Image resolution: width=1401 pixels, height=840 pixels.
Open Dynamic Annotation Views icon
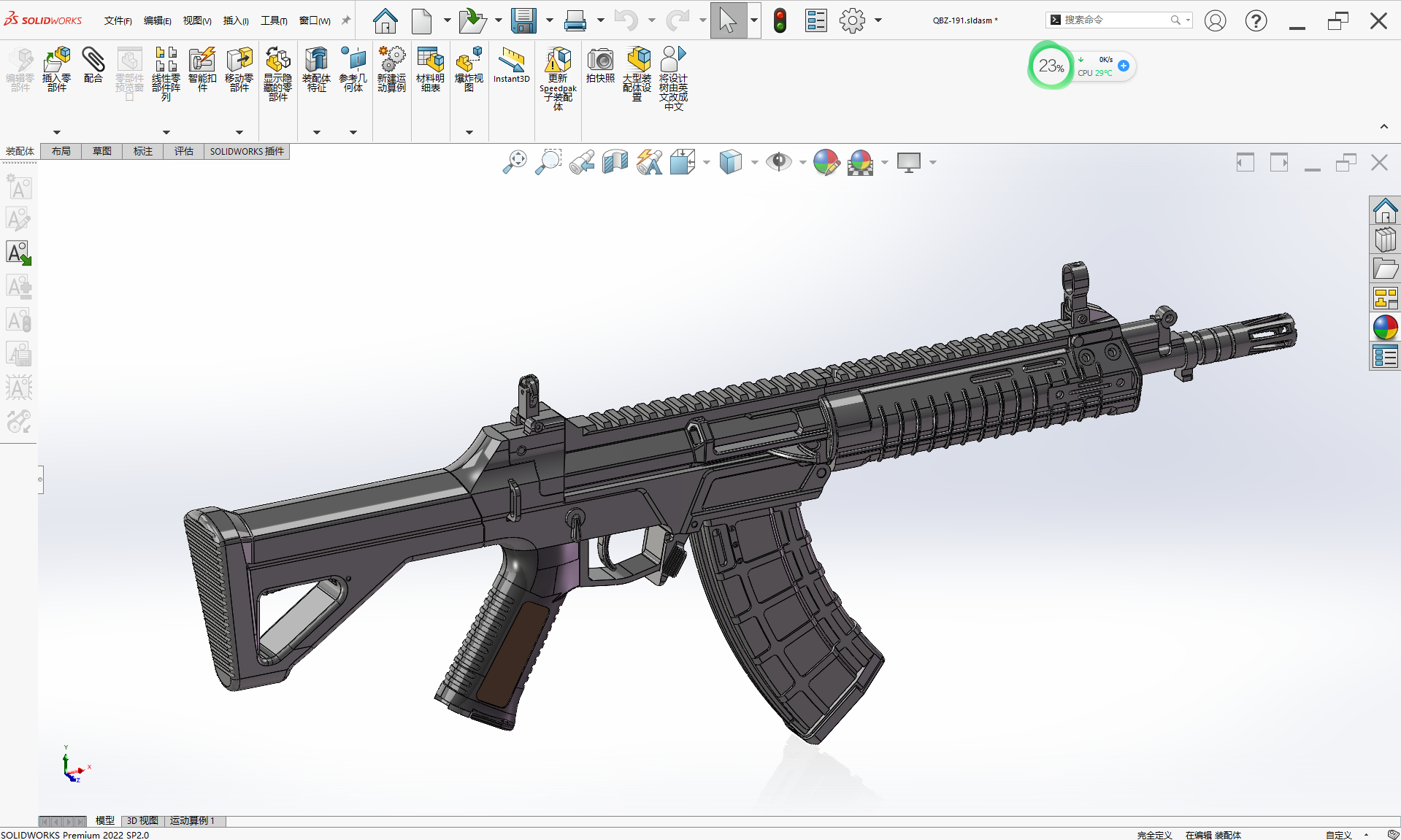click(649, 162)
